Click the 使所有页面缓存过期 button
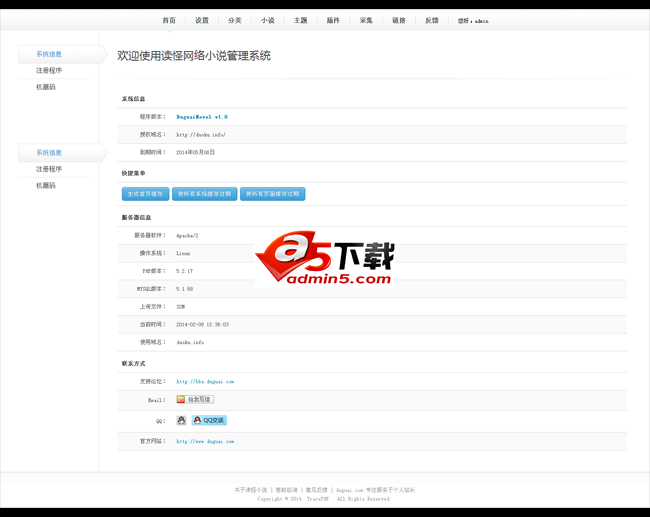 coord(273,194)
